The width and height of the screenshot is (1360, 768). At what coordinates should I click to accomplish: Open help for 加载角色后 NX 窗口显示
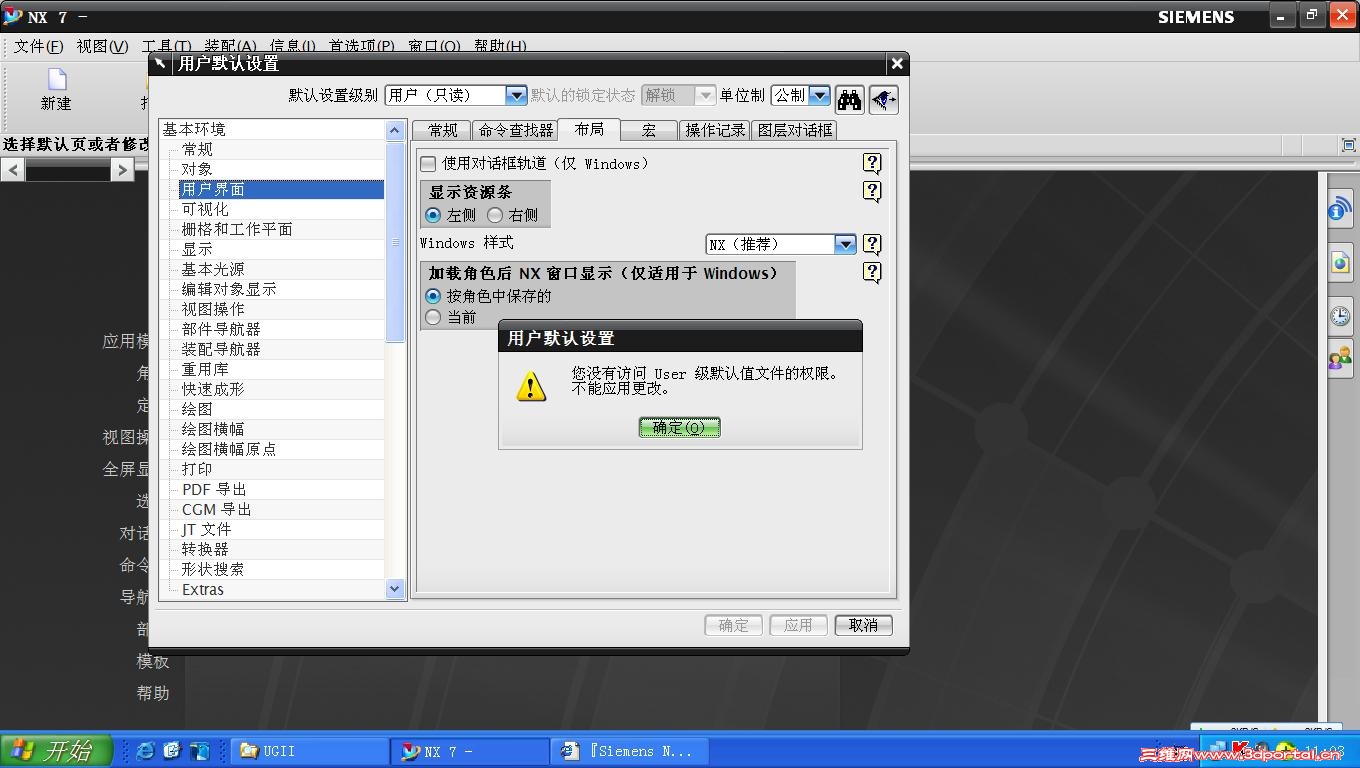click(x=872, y=272)
